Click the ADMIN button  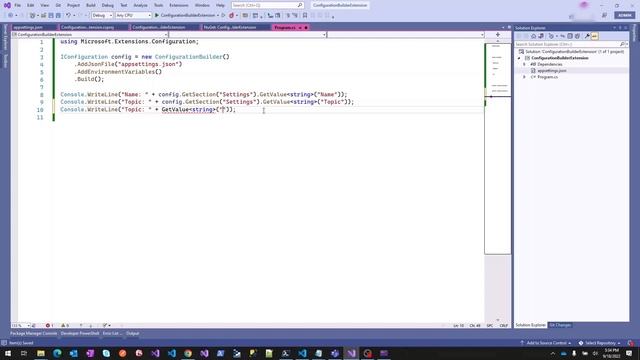[x=624, y=15]
